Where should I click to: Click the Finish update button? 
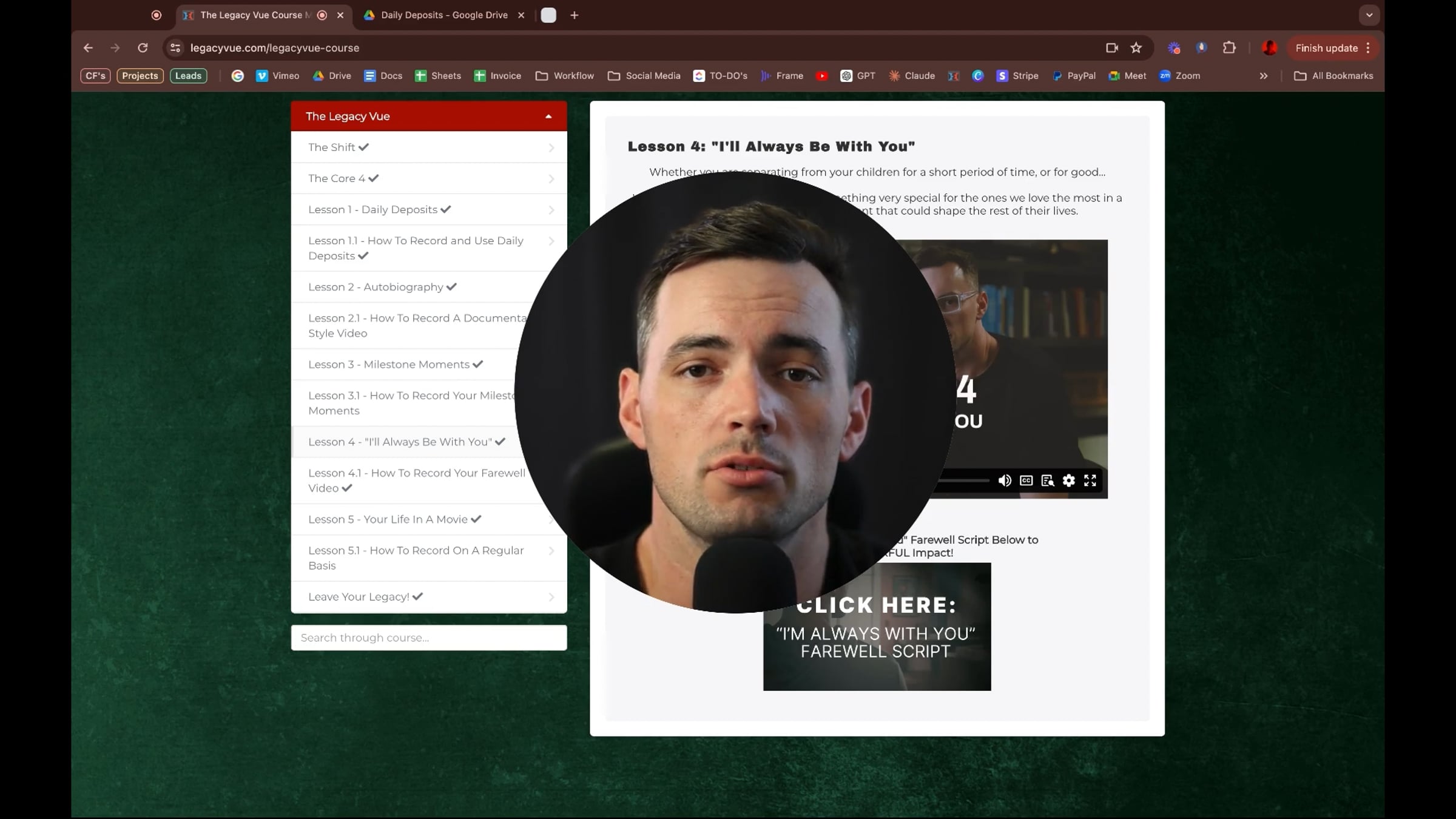1326,48
